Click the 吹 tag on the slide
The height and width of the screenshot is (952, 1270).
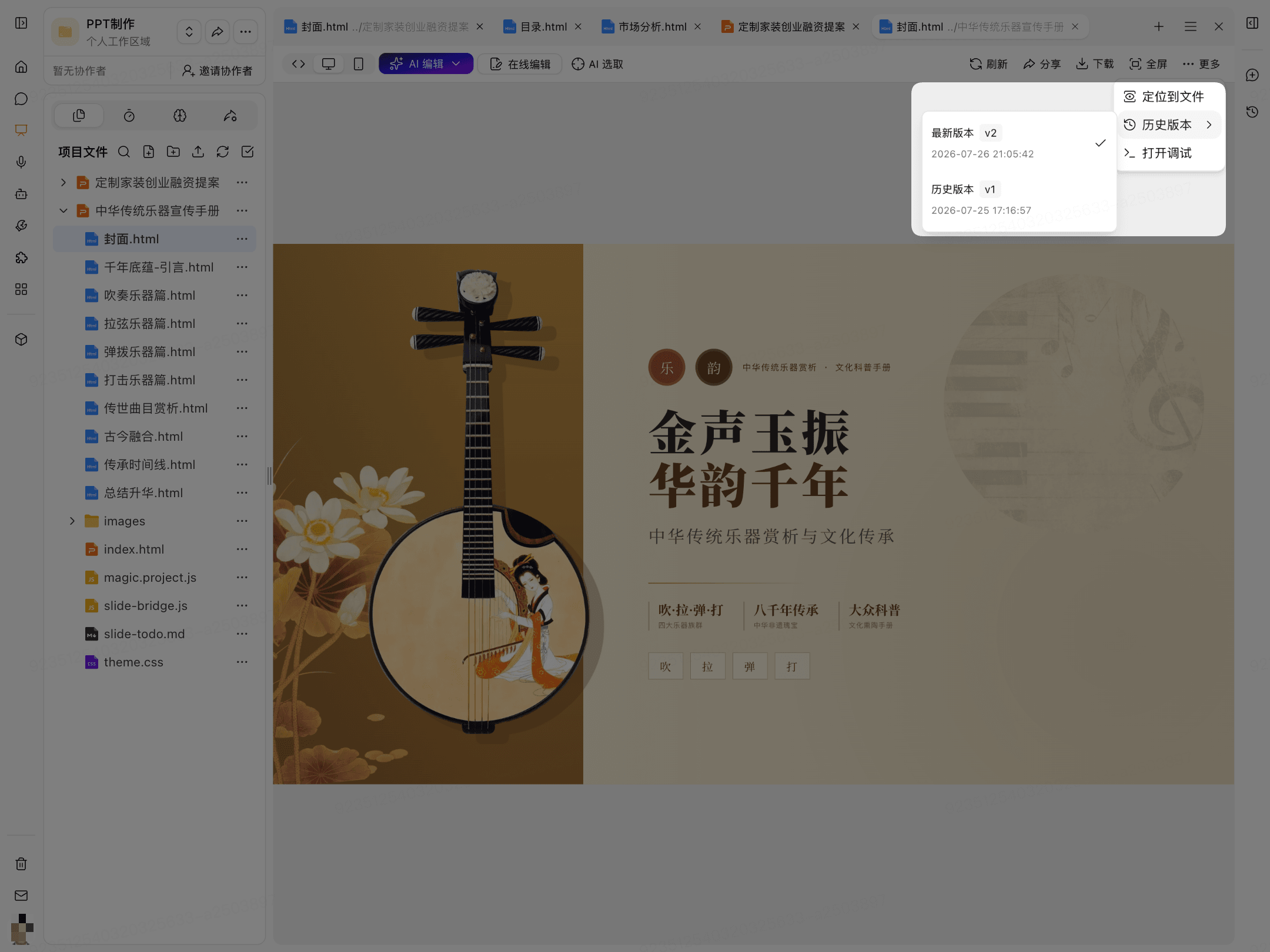pyautogui.click(x=666, y=666)
